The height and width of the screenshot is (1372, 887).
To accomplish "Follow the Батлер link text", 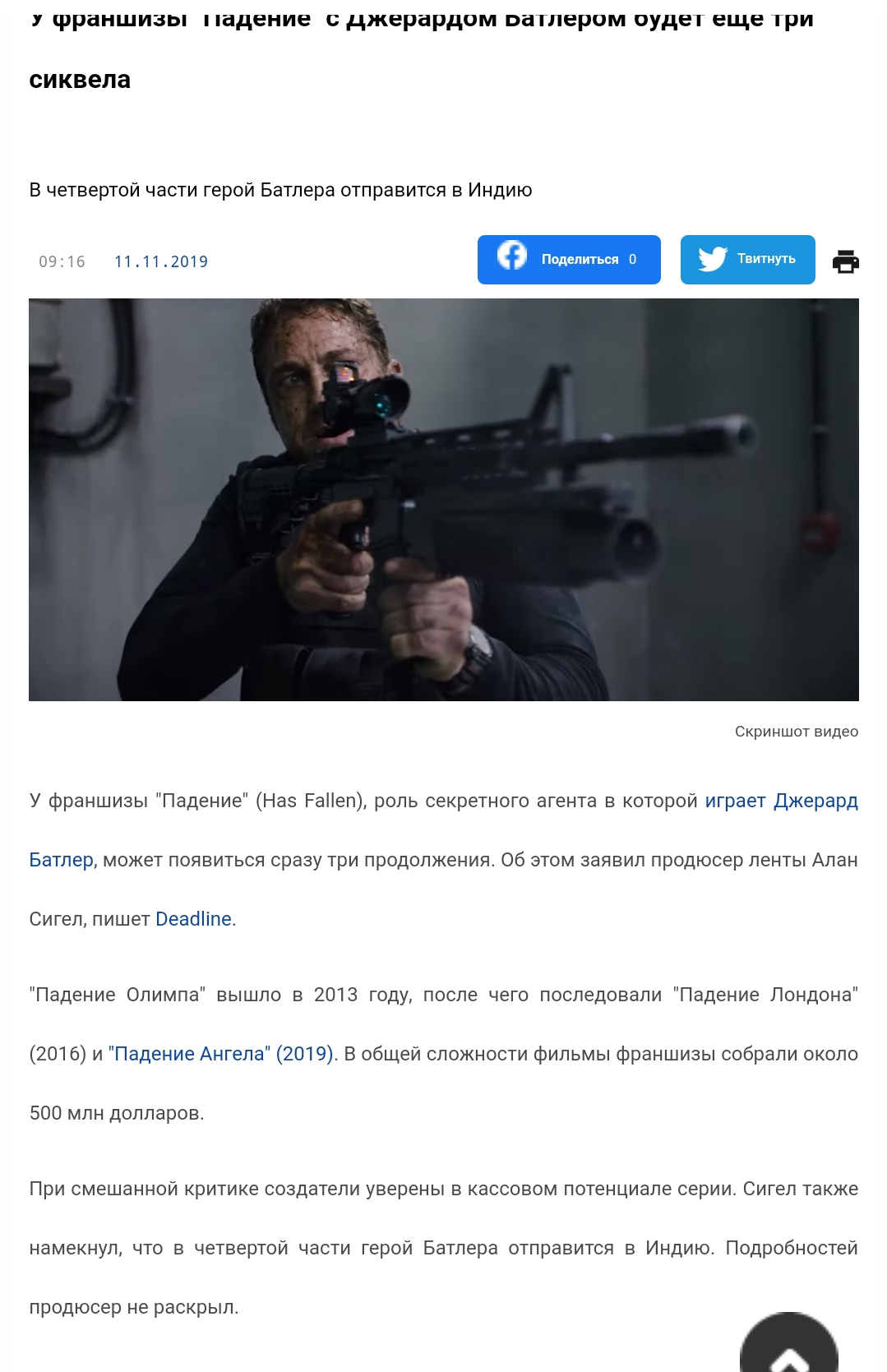I will click(61, 860).
